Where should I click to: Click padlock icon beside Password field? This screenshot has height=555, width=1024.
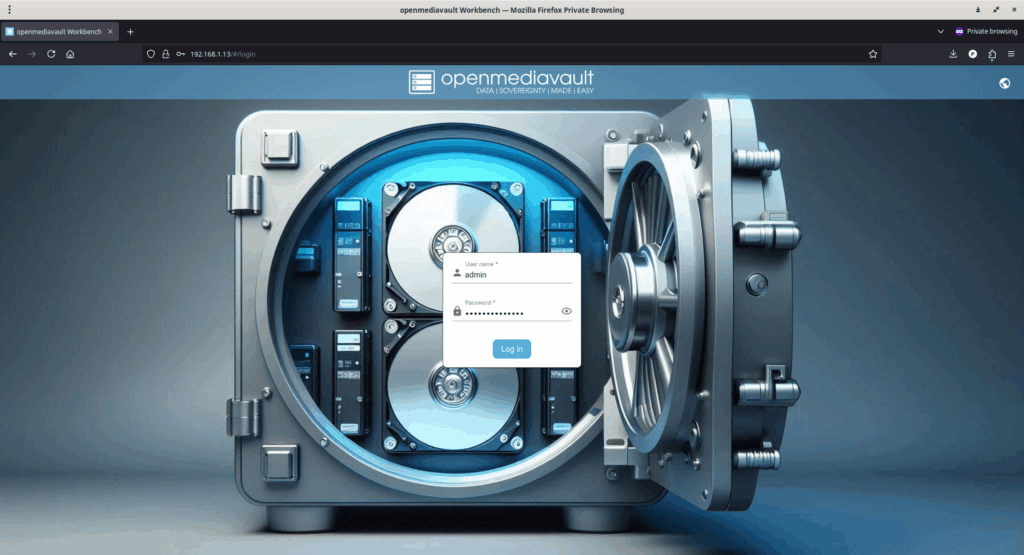coord(457,311)
